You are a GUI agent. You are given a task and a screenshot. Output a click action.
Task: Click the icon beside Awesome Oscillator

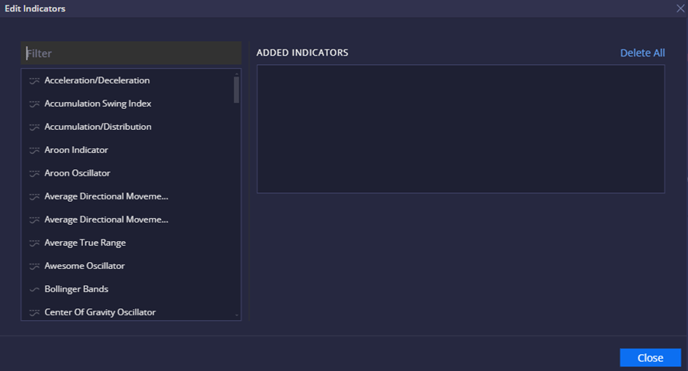pyautogui.click(x=34, y=267)
